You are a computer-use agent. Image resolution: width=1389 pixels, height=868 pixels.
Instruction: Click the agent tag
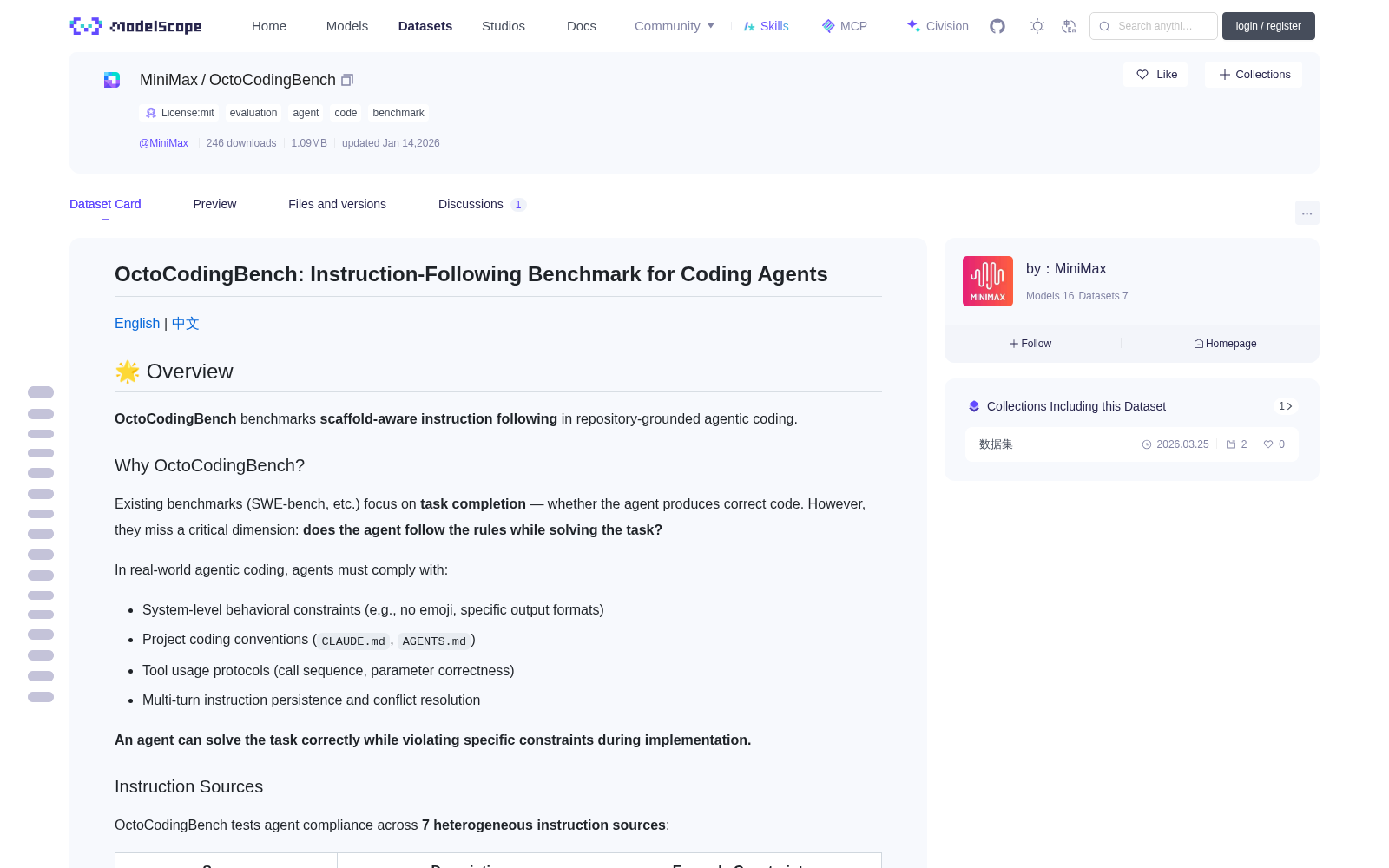point(306,113)
